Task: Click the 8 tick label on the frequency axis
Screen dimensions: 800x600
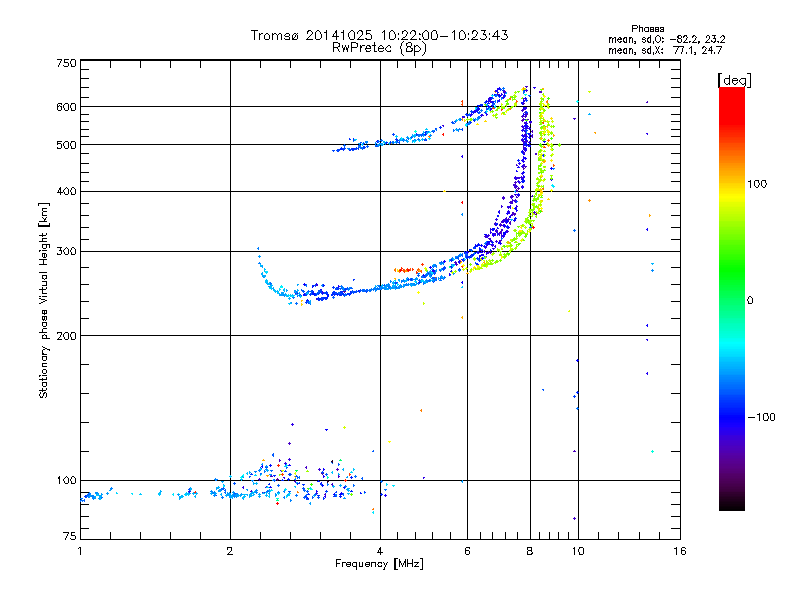Action: (530, 551)
